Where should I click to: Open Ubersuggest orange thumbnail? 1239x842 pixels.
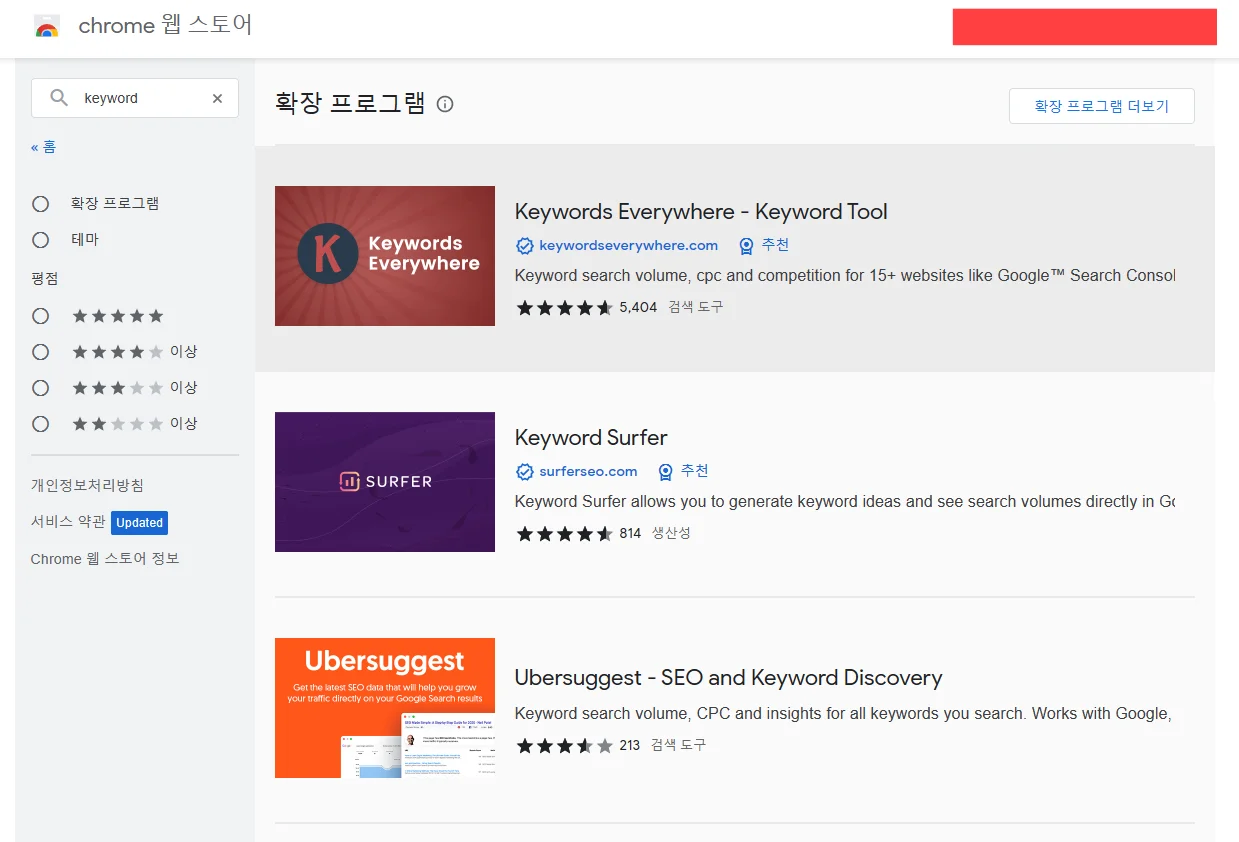click(385, 708)
